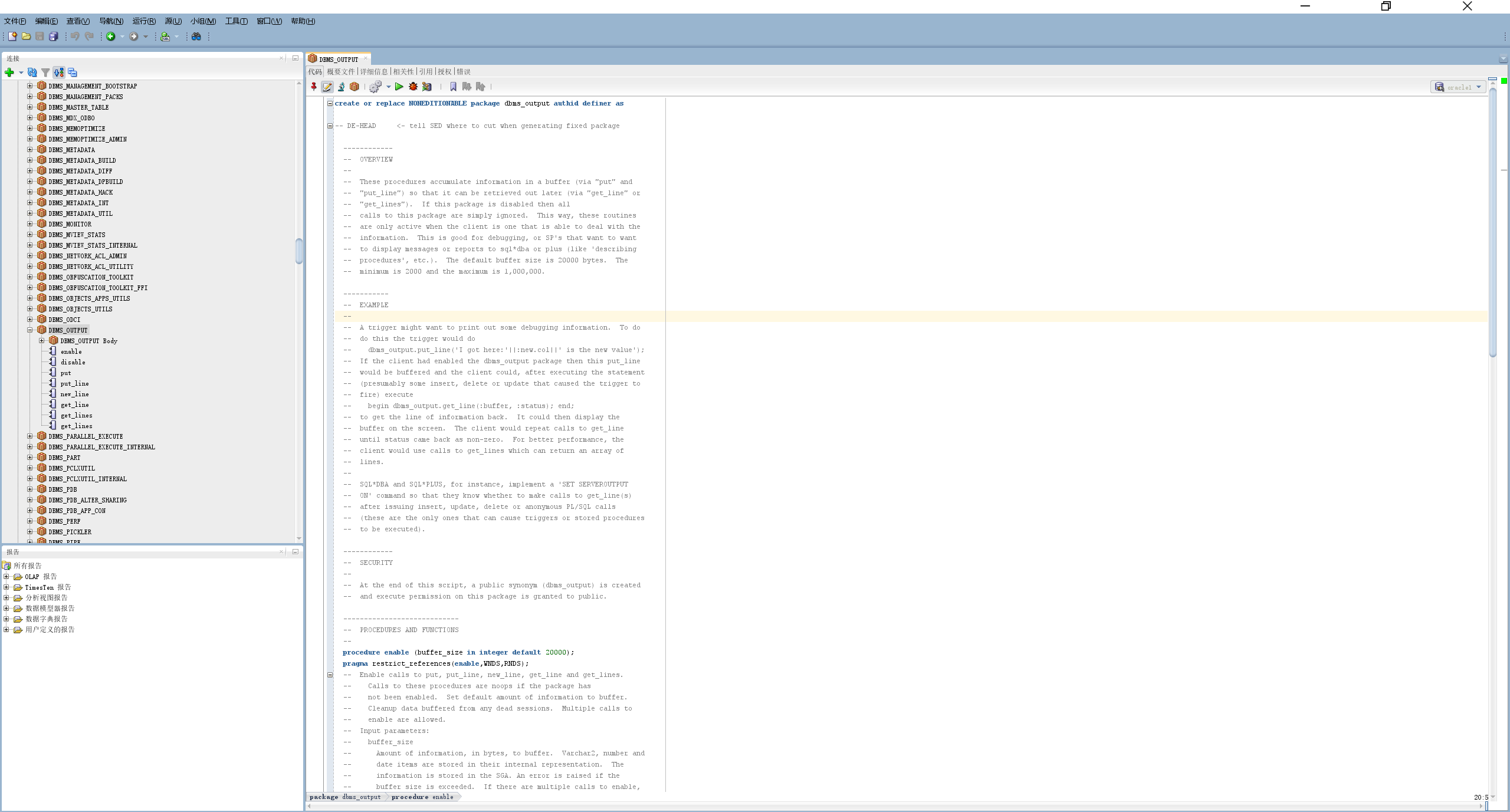Click the red pin freeze view icon
The height and width of the screenshot is (812, 1510).
coord(314,87)
